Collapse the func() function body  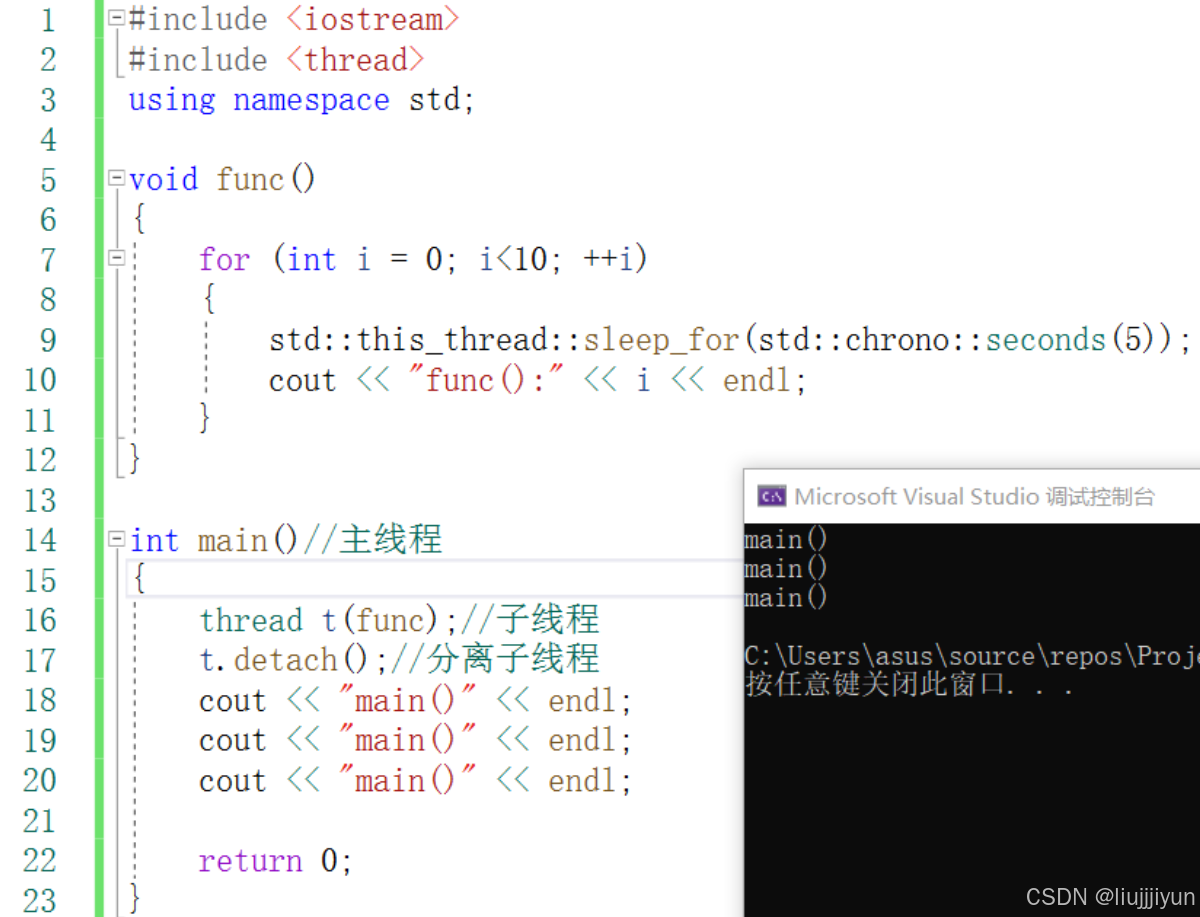coord(115,178)
